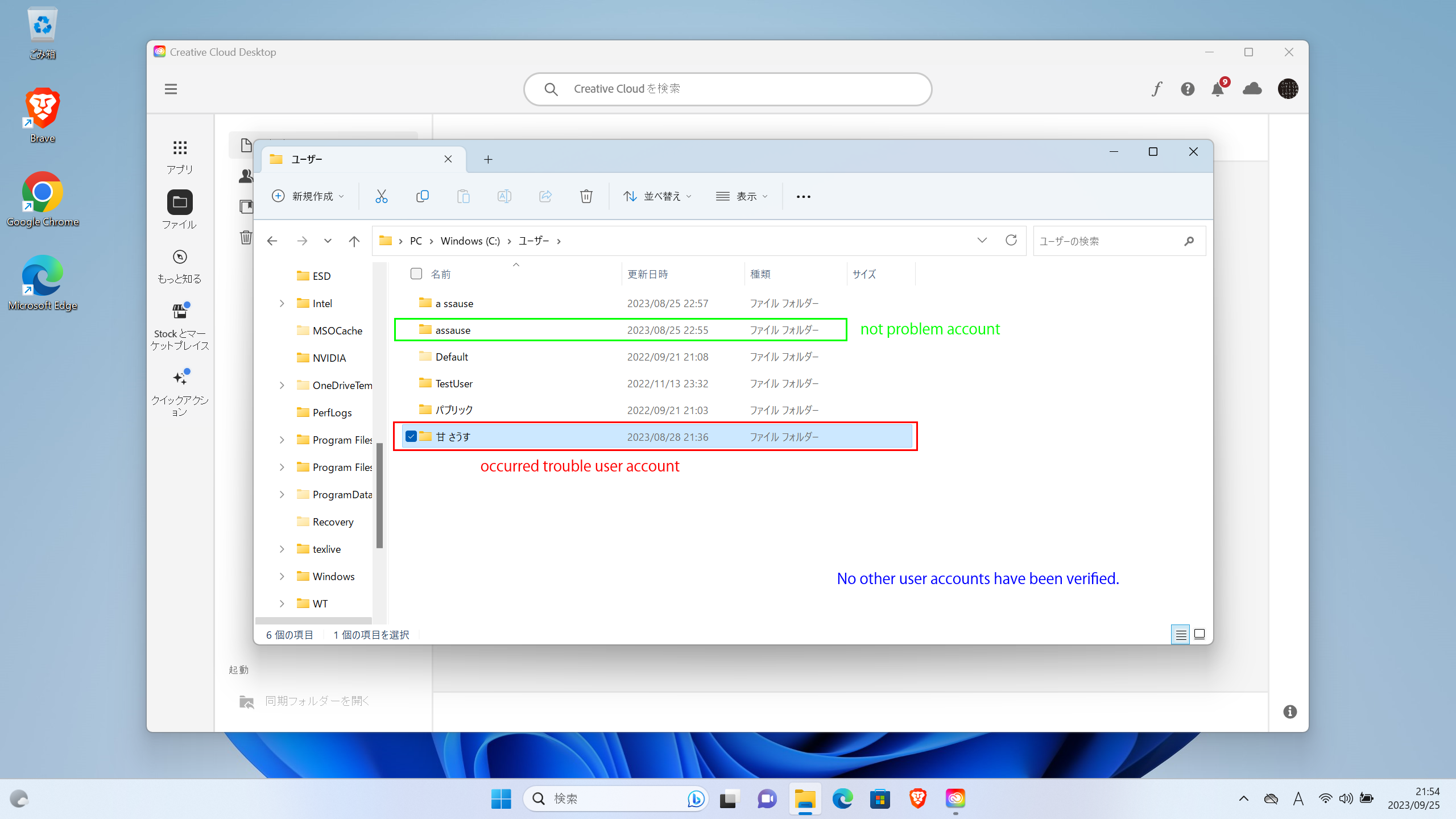This screenshot has height=819, width=1456.
Task: Expand the WT folder in navigation tree
Action: (x=282, y=603)
